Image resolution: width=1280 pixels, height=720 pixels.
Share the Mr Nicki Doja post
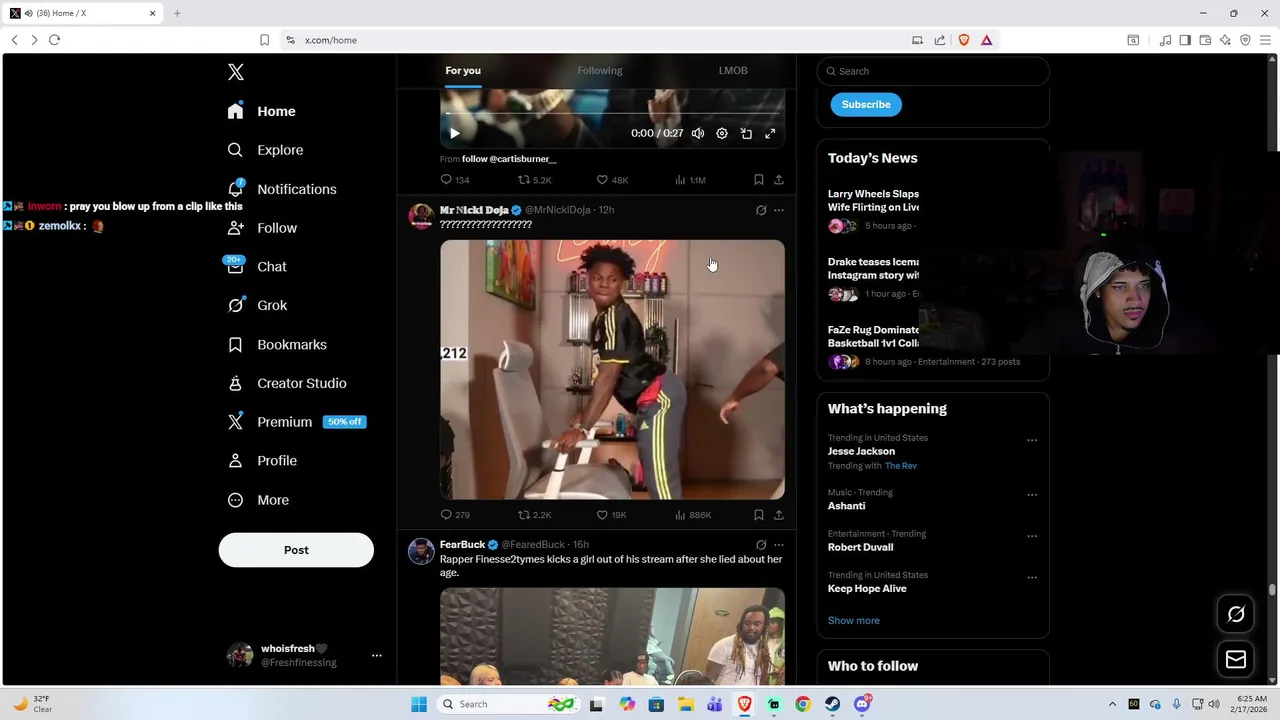pos(779,515)
